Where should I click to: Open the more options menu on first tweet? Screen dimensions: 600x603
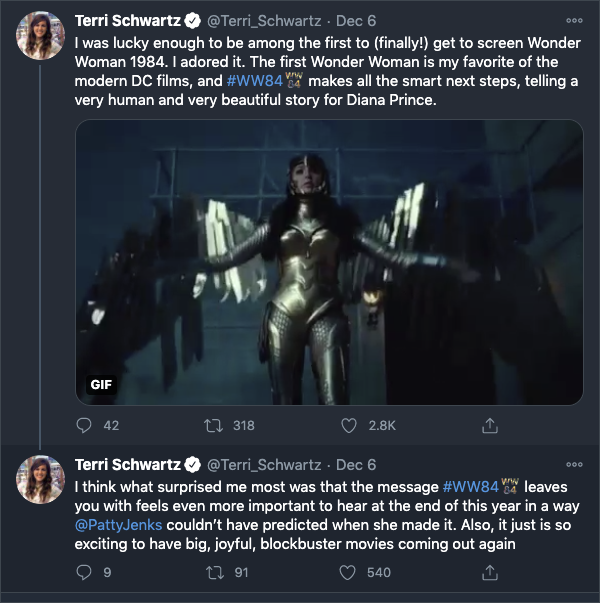tap(574, 21)
